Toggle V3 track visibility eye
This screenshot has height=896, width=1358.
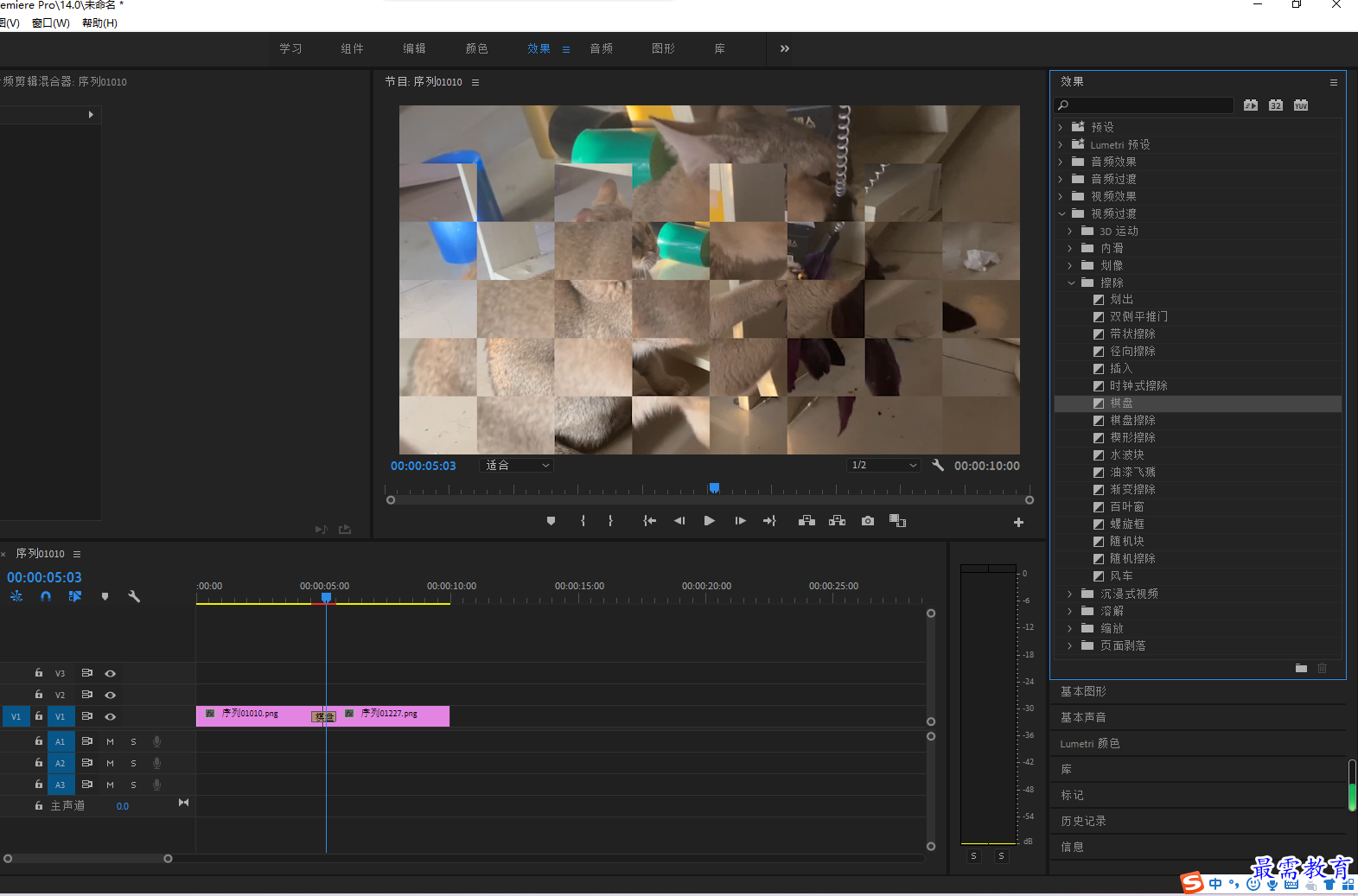click(x=111, y=673)
